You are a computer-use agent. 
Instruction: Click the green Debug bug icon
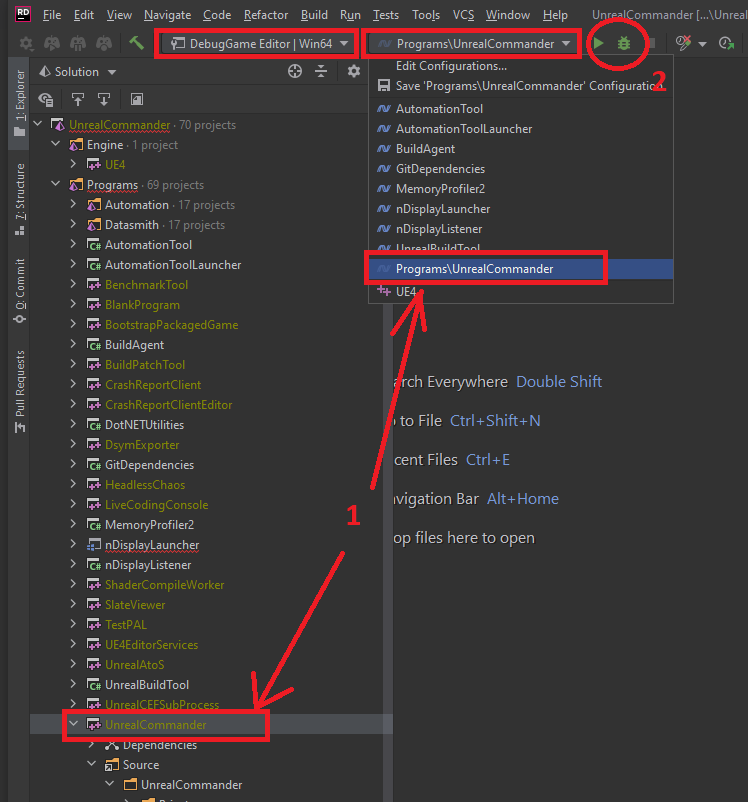tap(624, 43)
